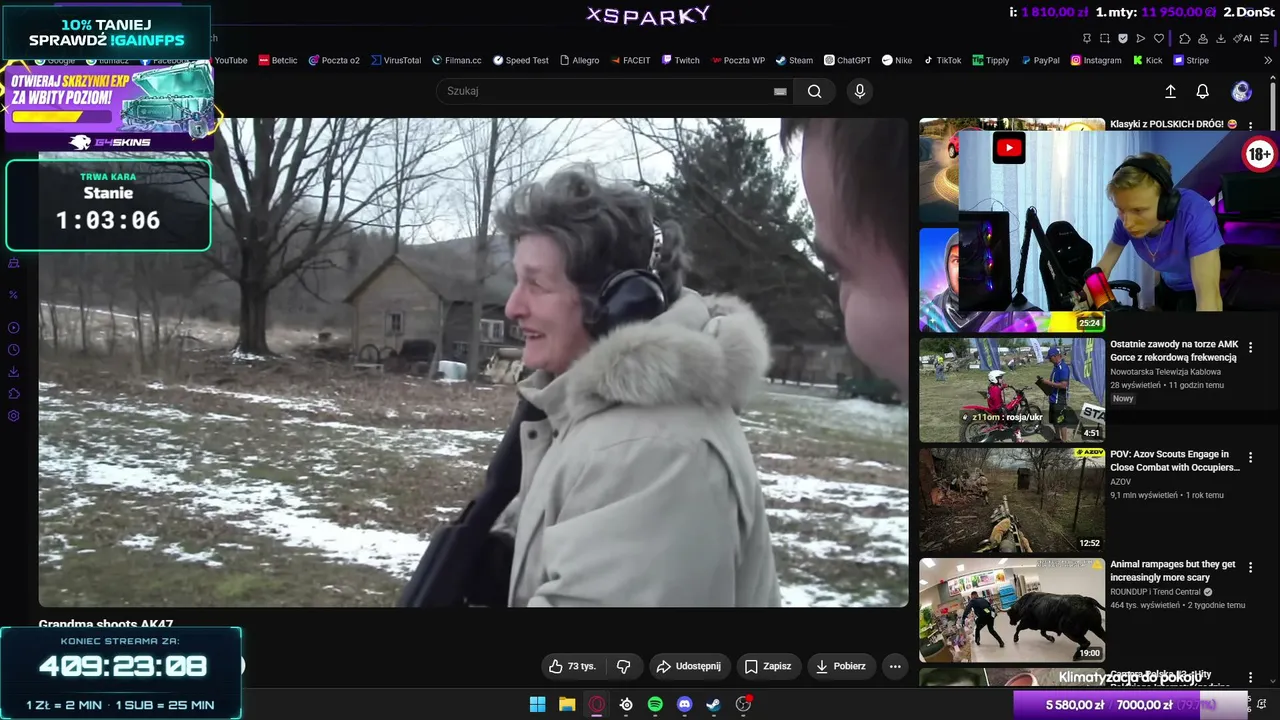1280x720 pixels.
Task: Expand the bookmarks bar overflow chevron
Action: point(1269,60)
